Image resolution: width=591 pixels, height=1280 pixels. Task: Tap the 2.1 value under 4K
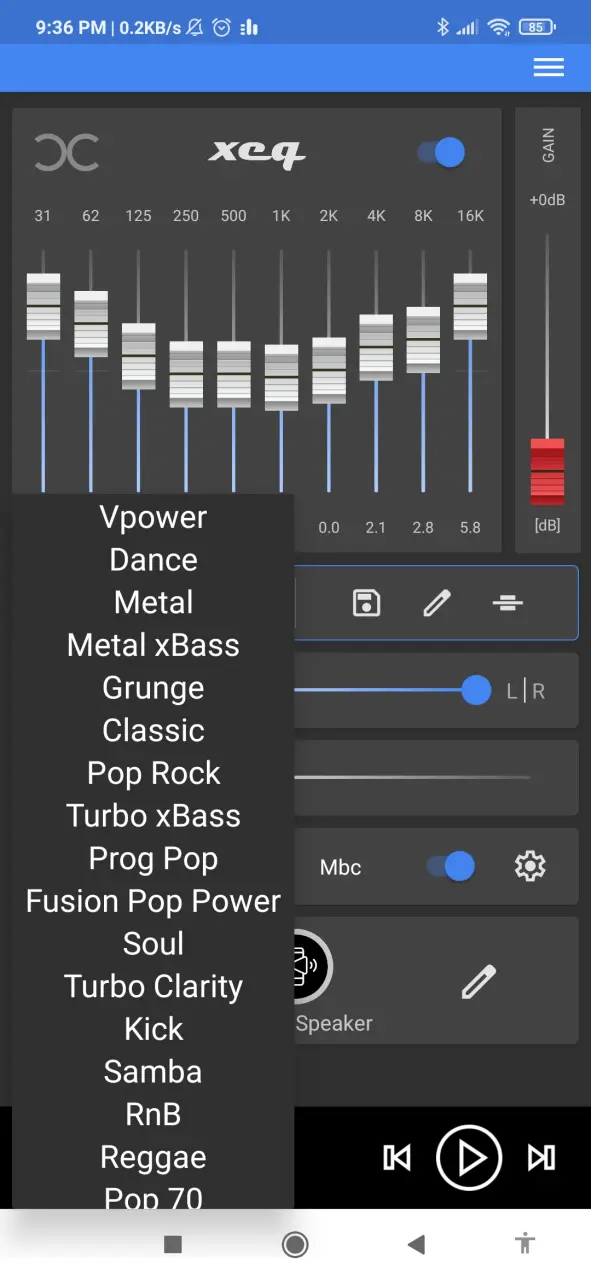pyautogui.click(x=376, y=528)
